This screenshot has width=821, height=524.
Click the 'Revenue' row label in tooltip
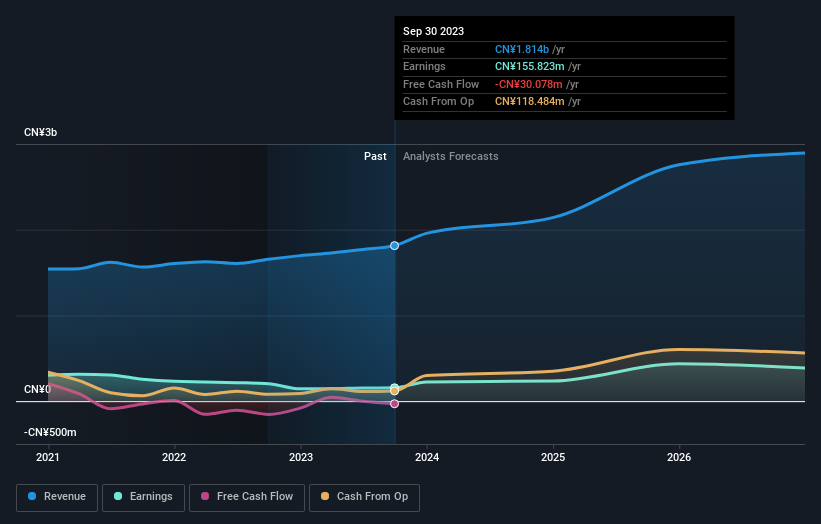coord(424,49)
